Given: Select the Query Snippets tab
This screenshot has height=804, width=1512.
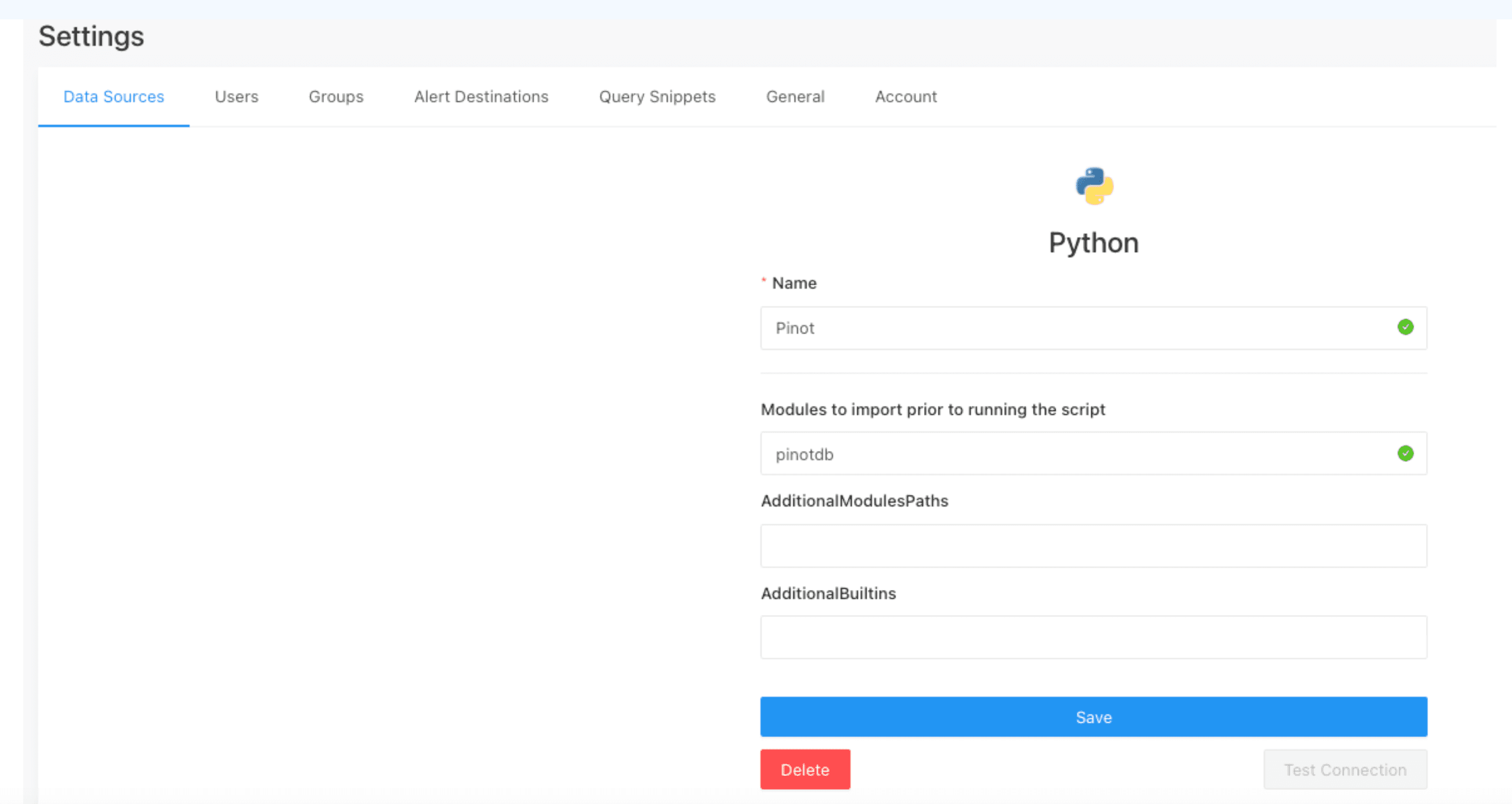Looking at the screenshot, I should click(x=658, y=96).
